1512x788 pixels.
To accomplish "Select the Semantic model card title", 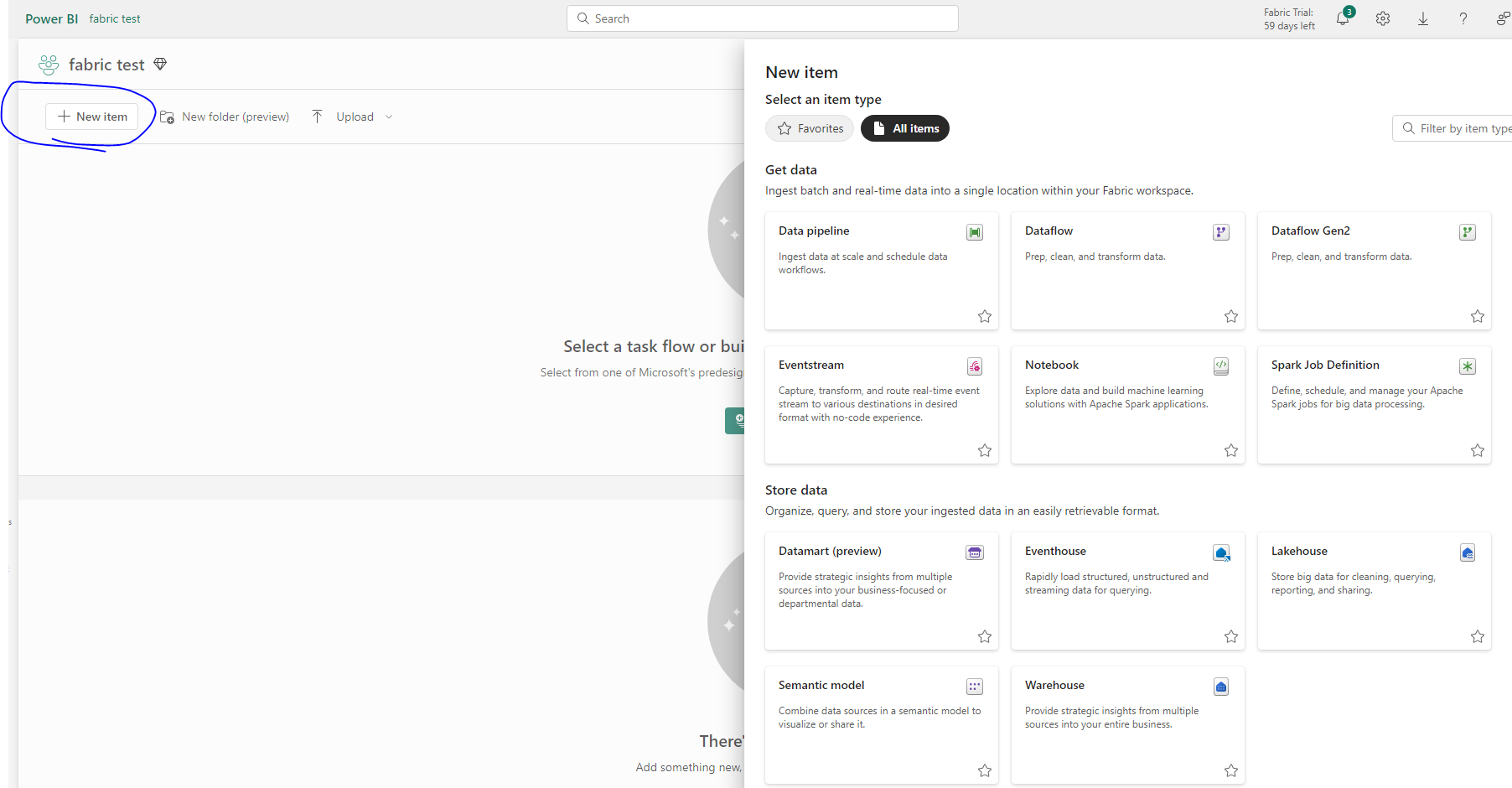I will pos(821,685).
